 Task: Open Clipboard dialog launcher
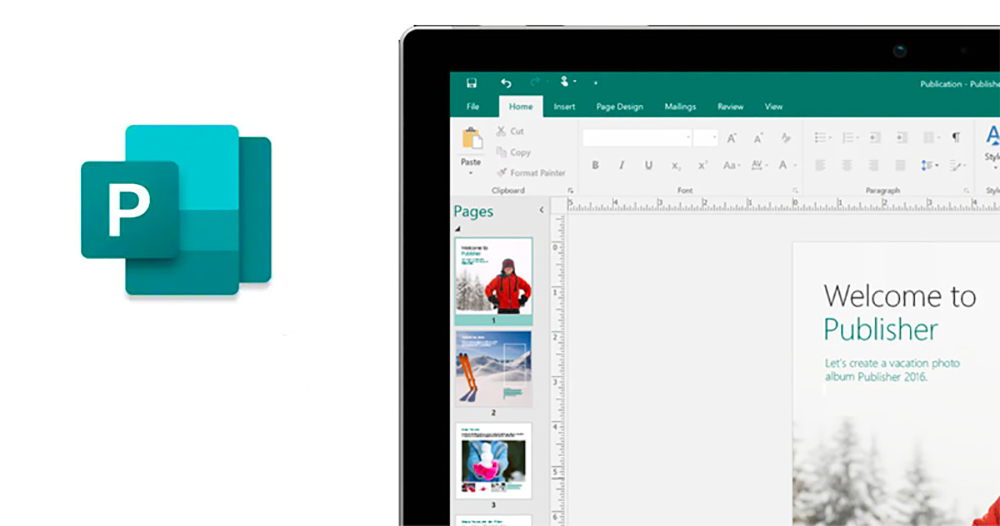(x=570, y=191)
